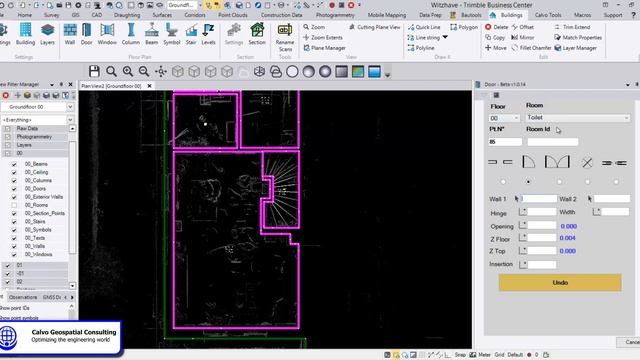The height and width of the screenshot is (360, 640).
Task: Click the Hinge value field
Action: (x=541, y=212)
